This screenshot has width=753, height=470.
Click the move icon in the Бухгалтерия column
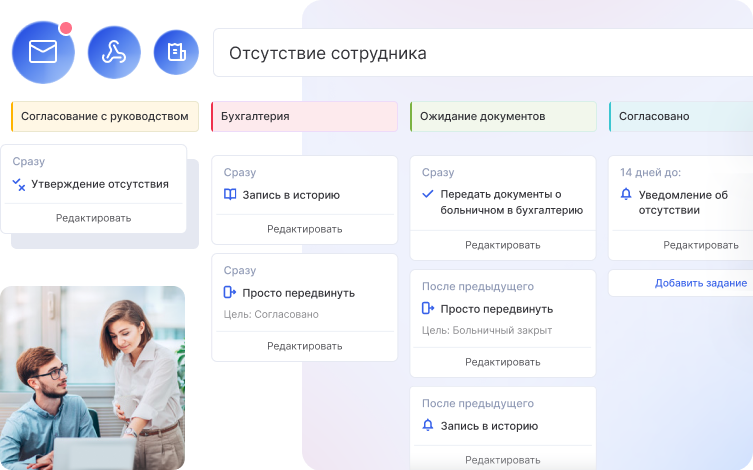(230, 293)
